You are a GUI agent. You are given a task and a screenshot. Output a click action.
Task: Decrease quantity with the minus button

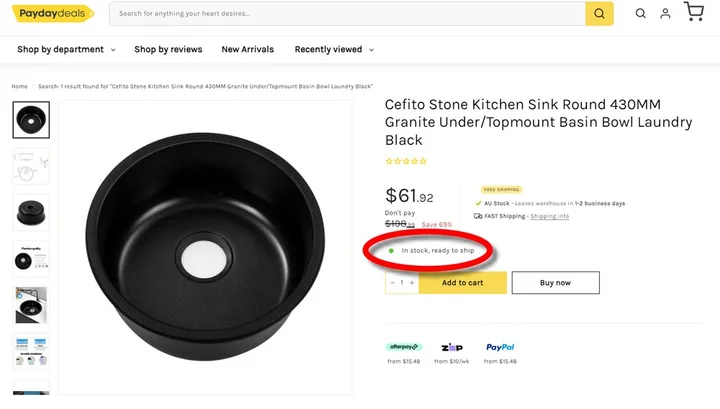point(392,283)
